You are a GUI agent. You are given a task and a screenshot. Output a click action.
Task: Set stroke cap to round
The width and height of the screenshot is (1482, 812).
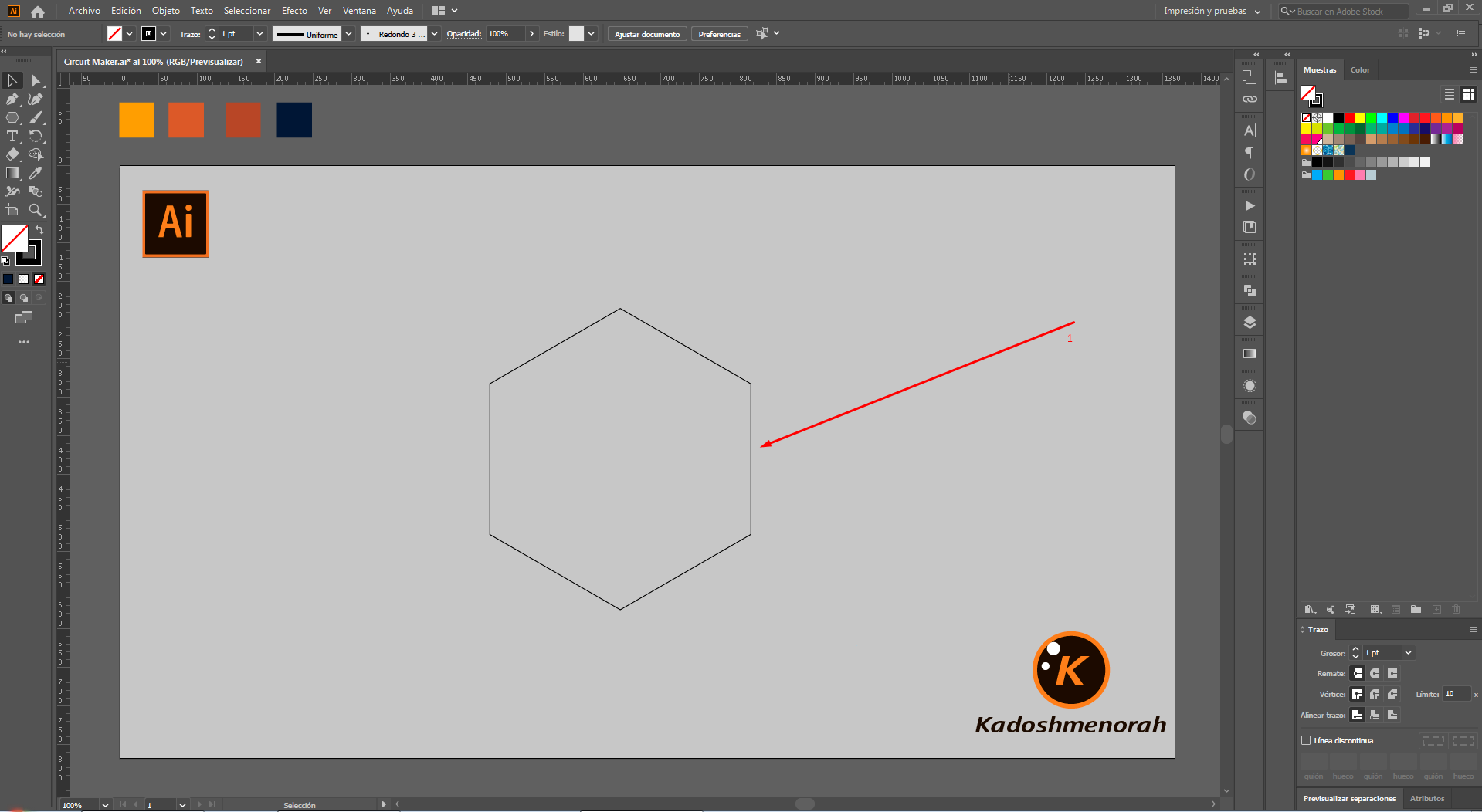[x=1375, y=674]
